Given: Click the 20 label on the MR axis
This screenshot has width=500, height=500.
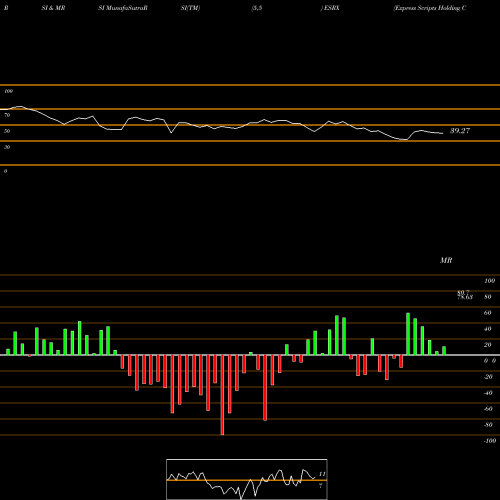Looking at the screenshot, I should click(x=488, y=345).
